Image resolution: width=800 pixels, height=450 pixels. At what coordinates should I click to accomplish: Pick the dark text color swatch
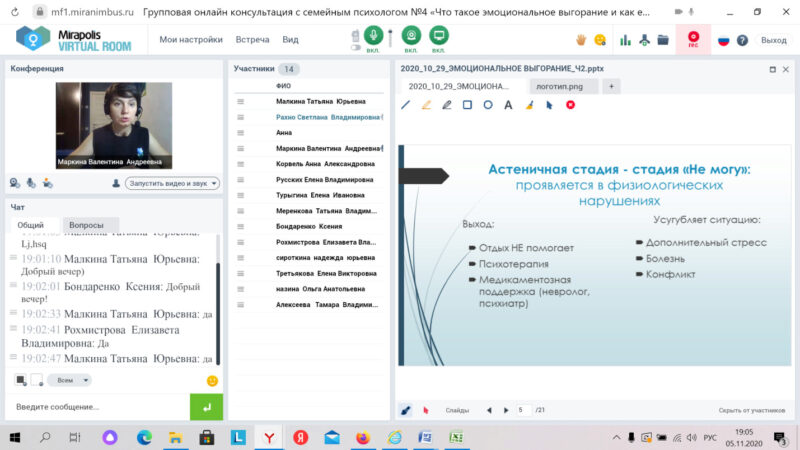click(20, 380)
